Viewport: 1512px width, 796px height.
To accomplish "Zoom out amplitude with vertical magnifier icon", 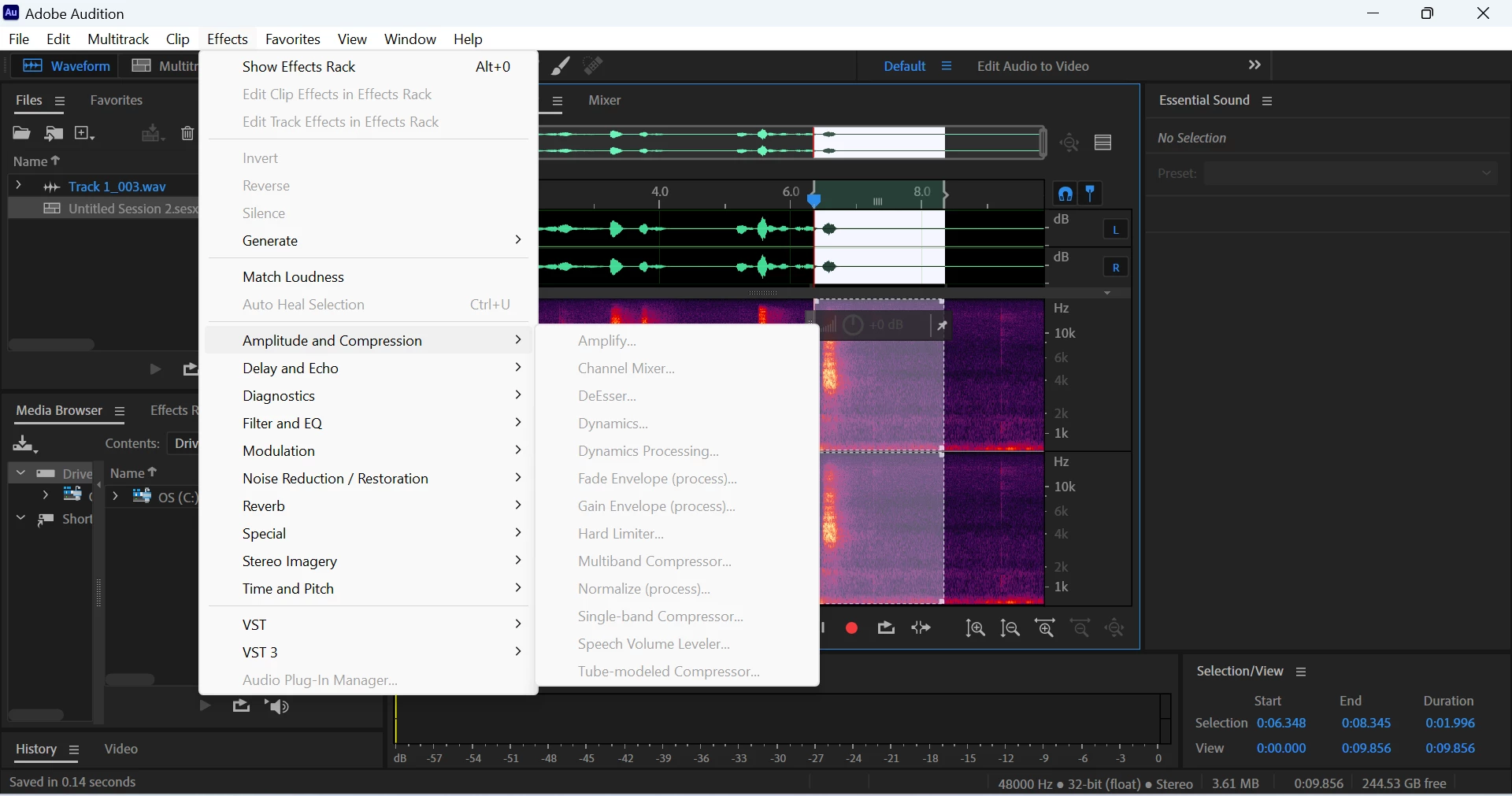I will [1010, 630].
